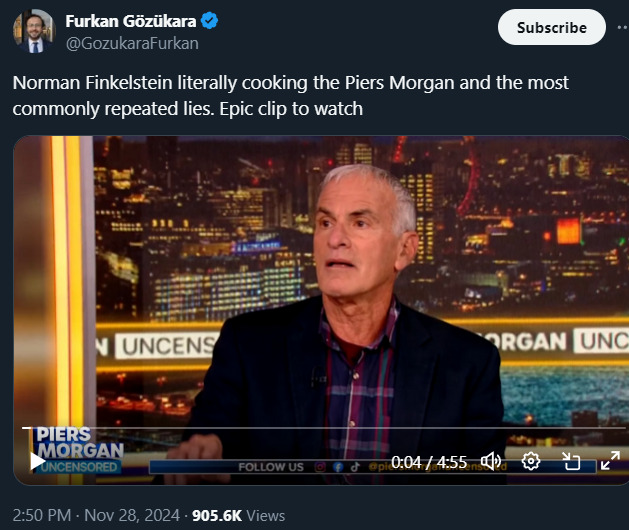Click the picture-in-picture popout icon
This screenshot has height=530, width=629.
pyautogui.click(x=571, y=461)
